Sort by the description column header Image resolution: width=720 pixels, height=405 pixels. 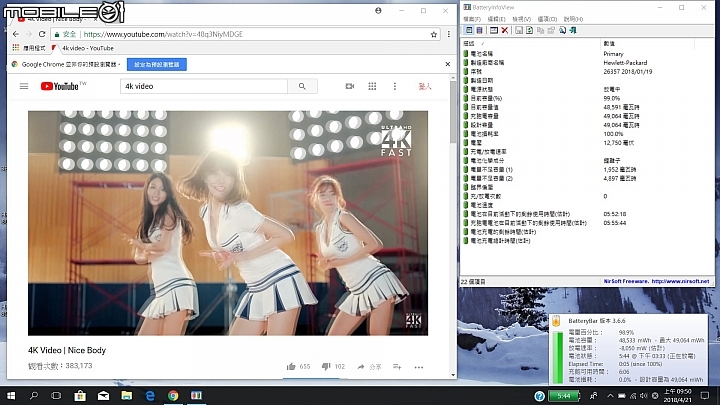pyautogui.click(x=531, y=44)
